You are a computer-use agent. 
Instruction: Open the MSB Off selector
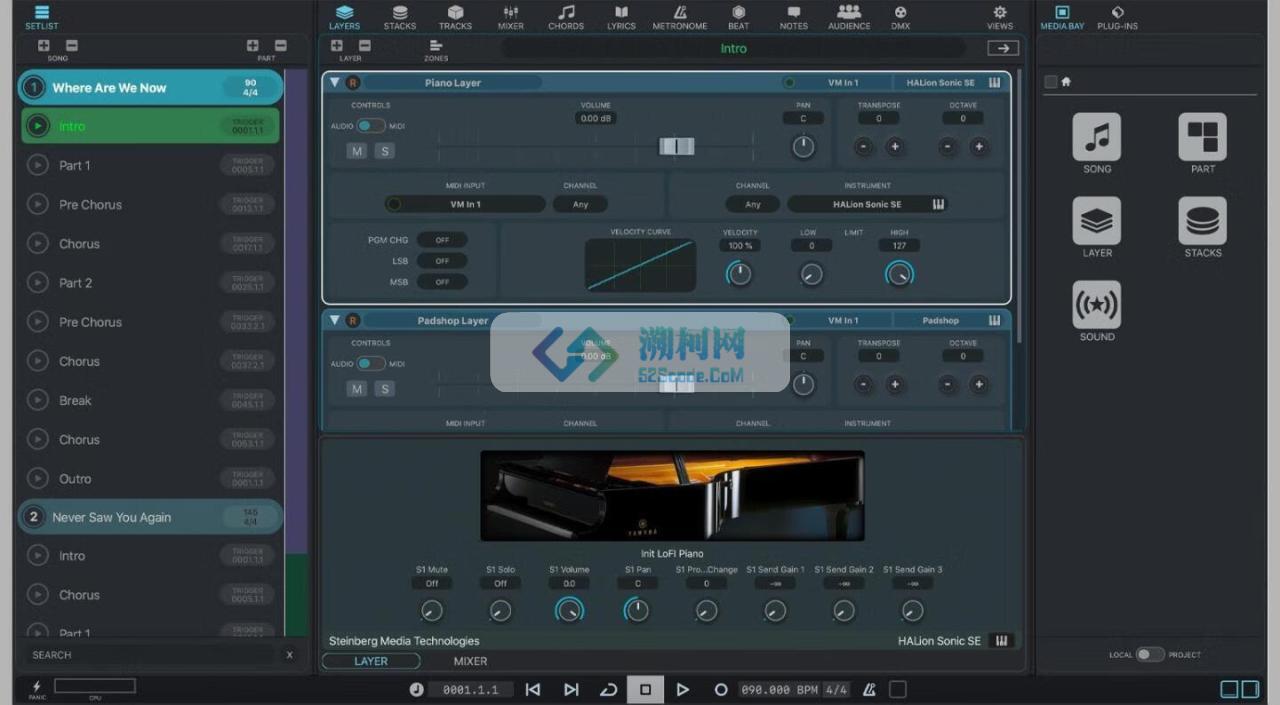442,282
